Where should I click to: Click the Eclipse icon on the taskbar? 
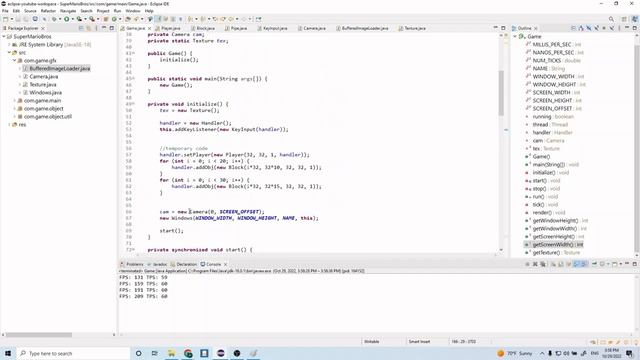coord(221,353)
